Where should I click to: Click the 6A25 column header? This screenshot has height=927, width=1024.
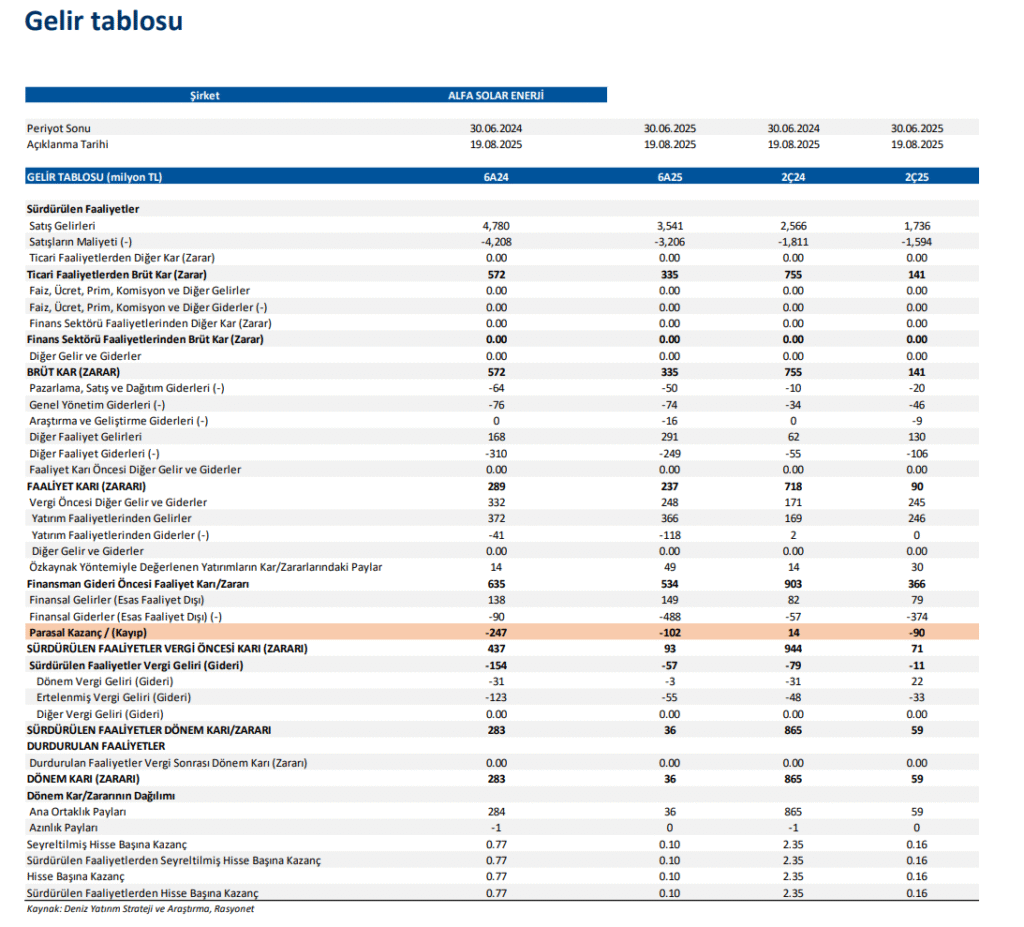[669, 177]
